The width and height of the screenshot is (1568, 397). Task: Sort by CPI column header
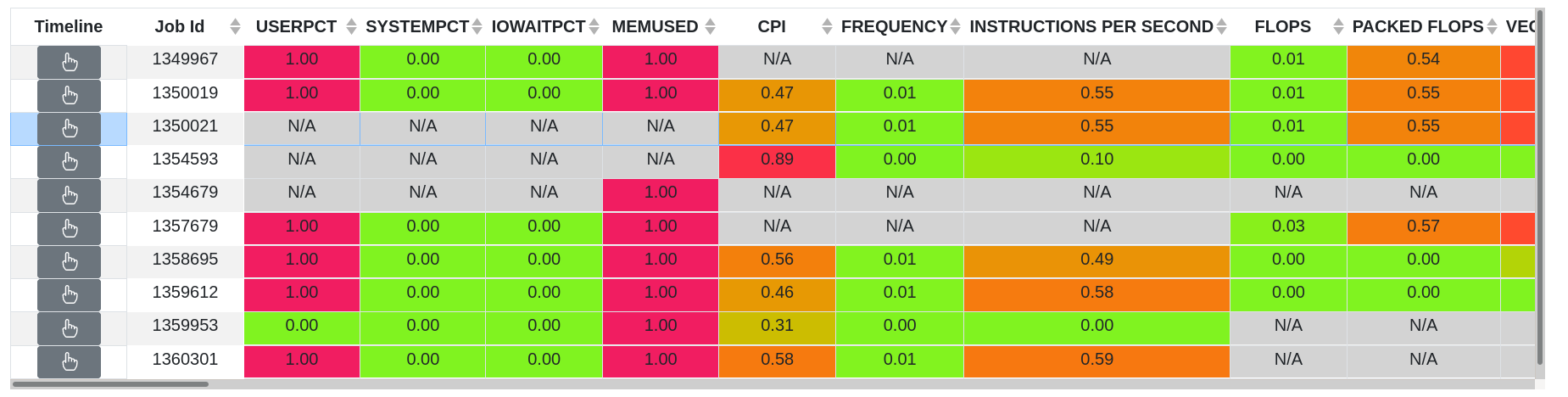772,27
